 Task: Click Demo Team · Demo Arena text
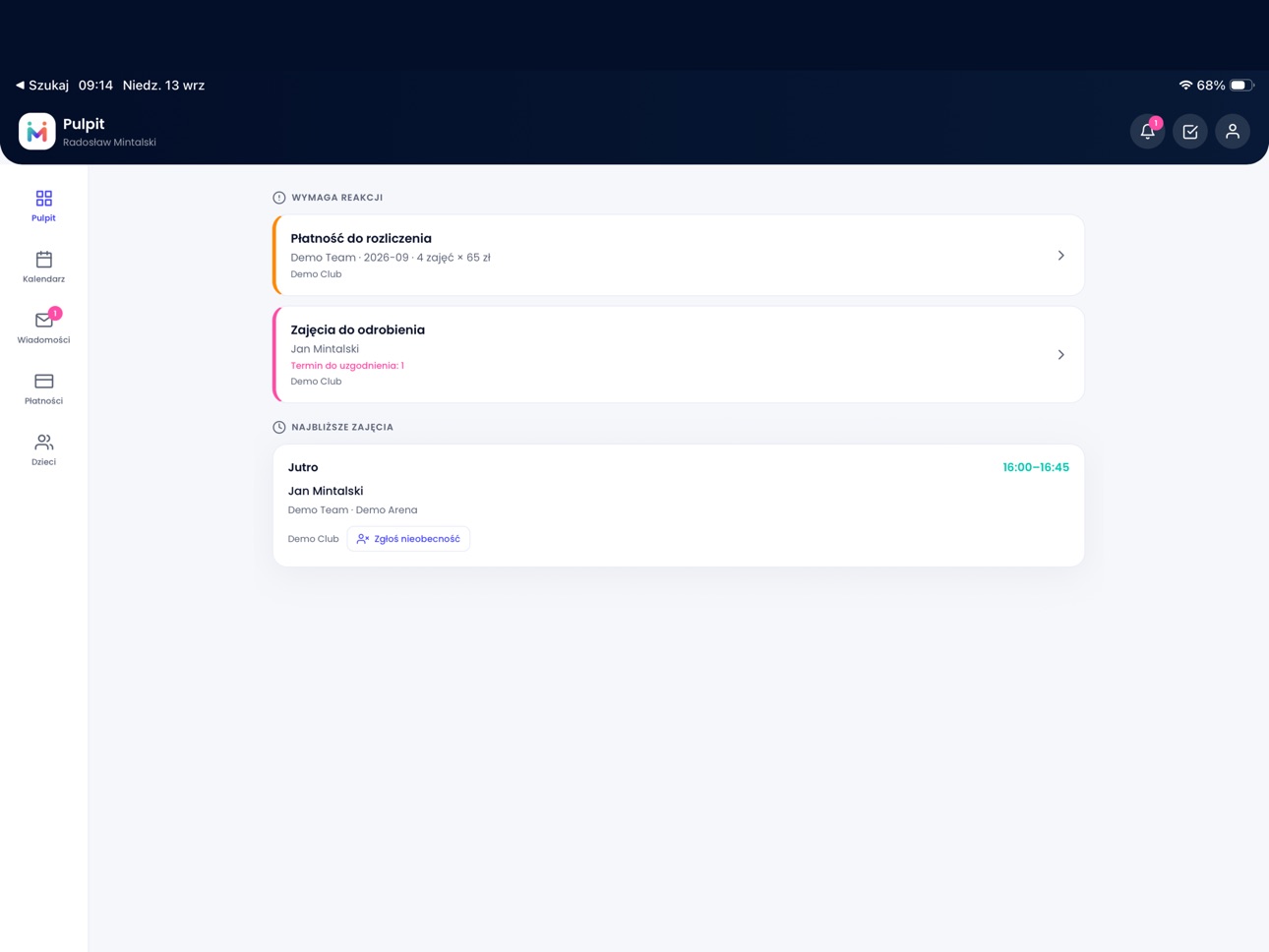pyautogui.click(x=352, y=509)
